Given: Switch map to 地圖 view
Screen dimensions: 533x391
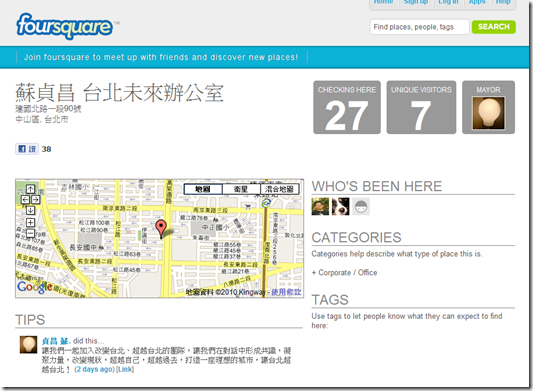Looking at the screenshot, I should click(203, 189).
